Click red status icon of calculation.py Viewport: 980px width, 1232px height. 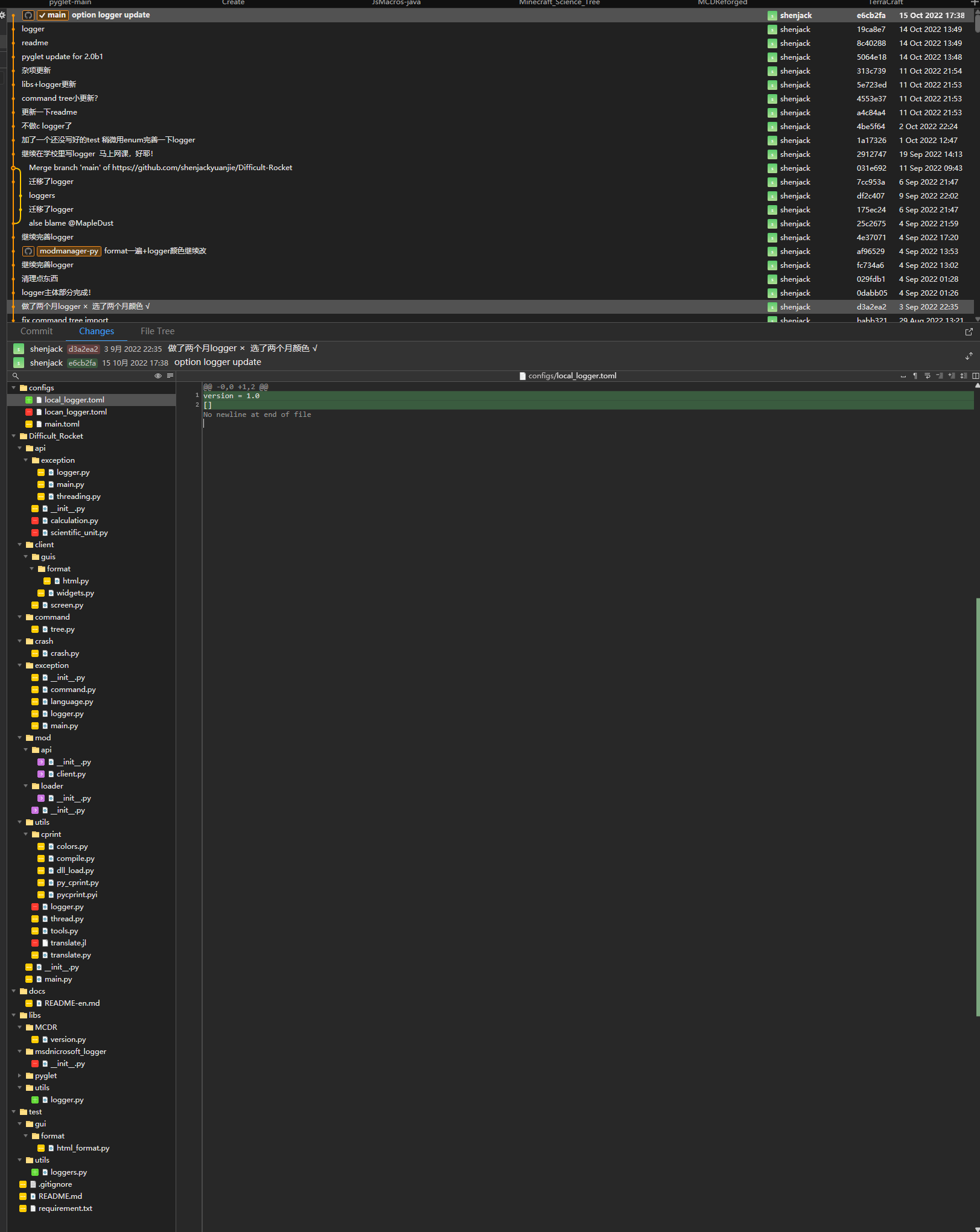(x=35, y=521)
